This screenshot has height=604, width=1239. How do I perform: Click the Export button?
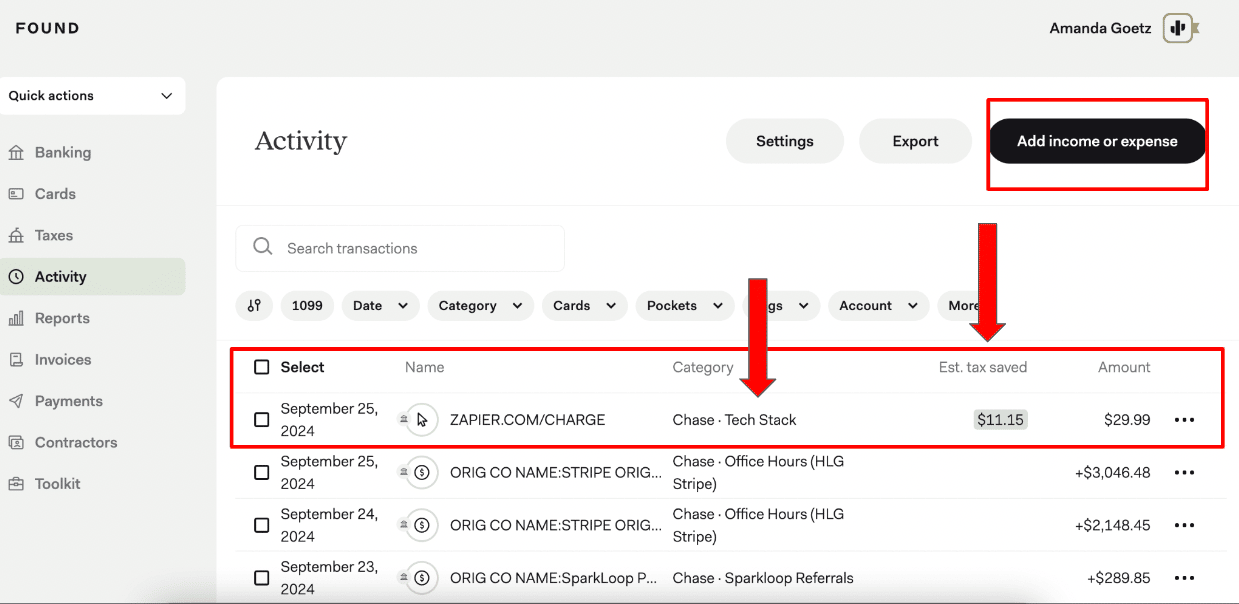[x=916, y=141]
